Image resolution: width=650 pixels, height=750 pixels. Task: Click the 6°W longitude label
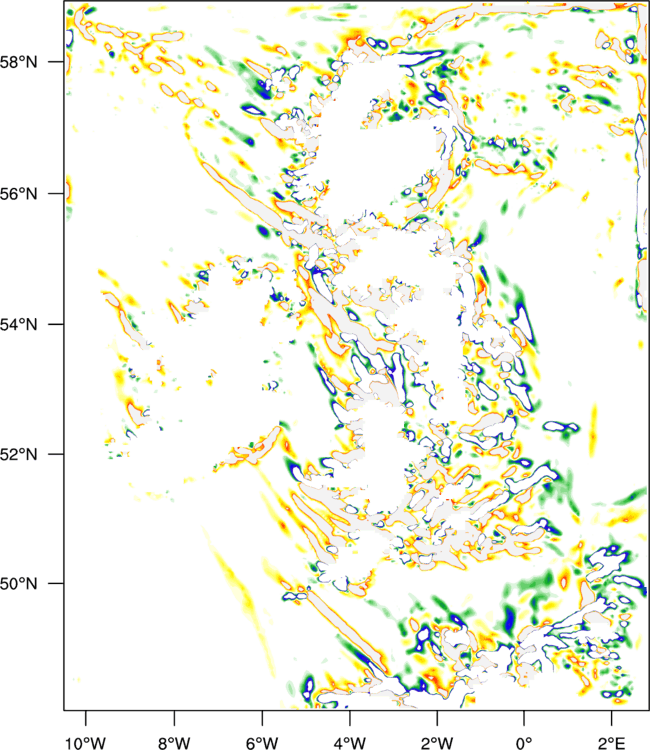(262, 743)
